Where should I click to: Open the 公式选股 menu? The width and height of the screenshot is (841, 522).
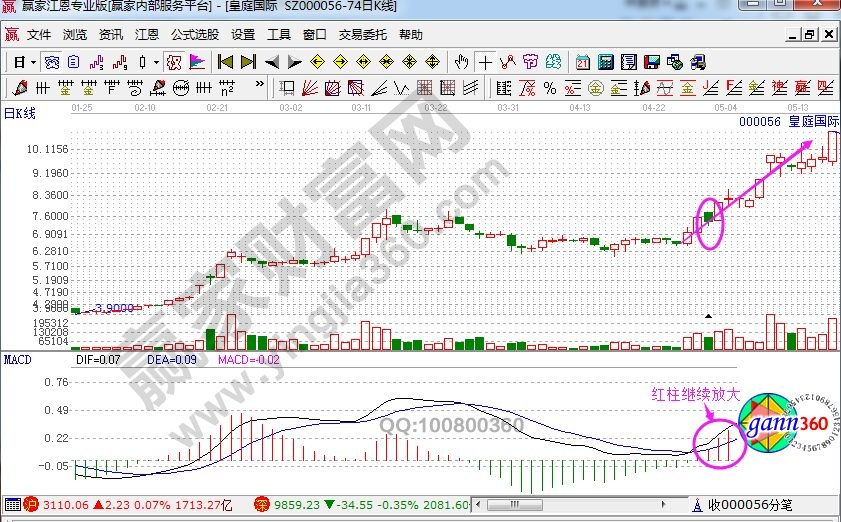[194, 34]
